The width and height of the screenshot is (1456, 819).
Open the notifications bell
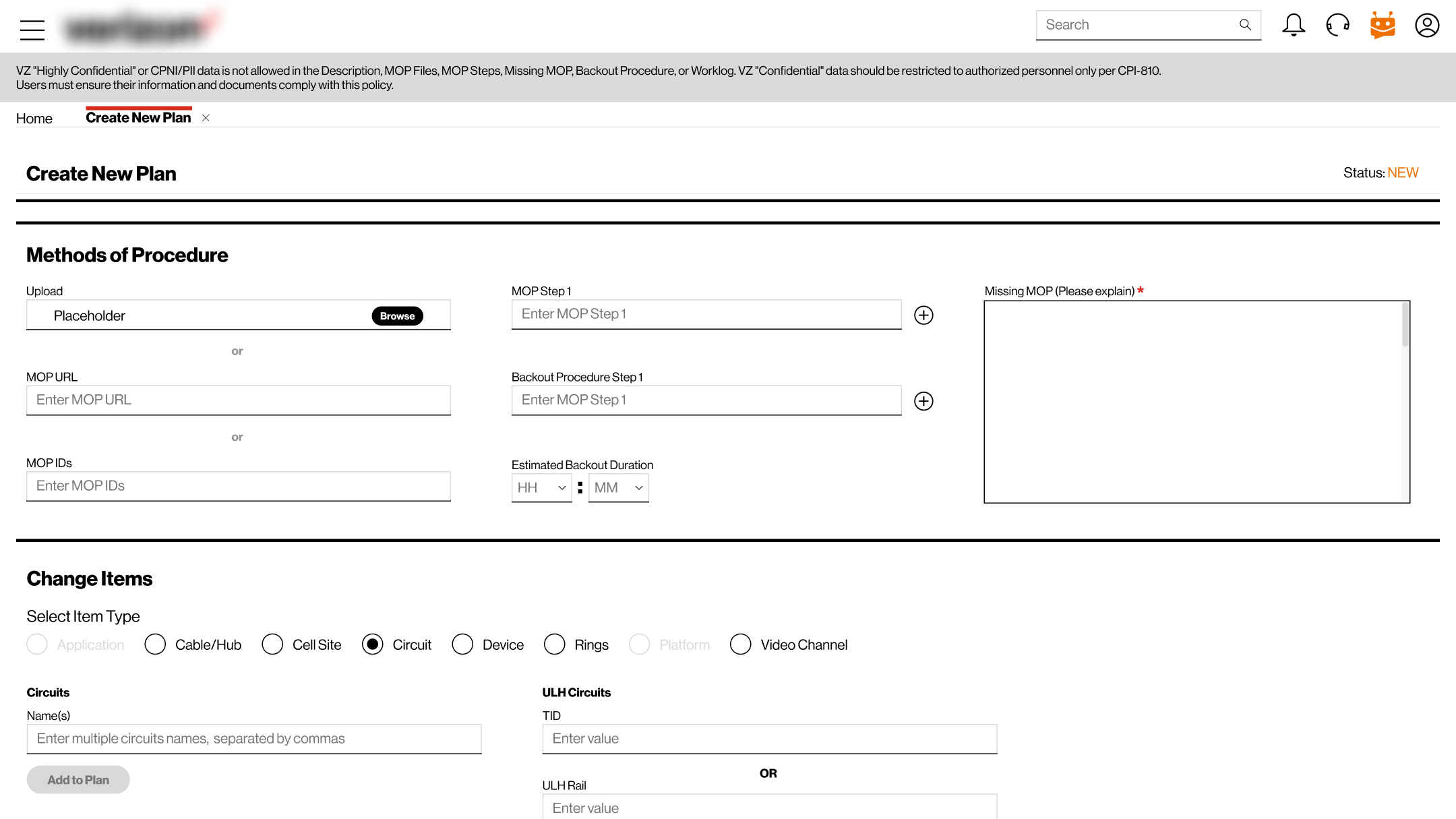(1293, 25)
